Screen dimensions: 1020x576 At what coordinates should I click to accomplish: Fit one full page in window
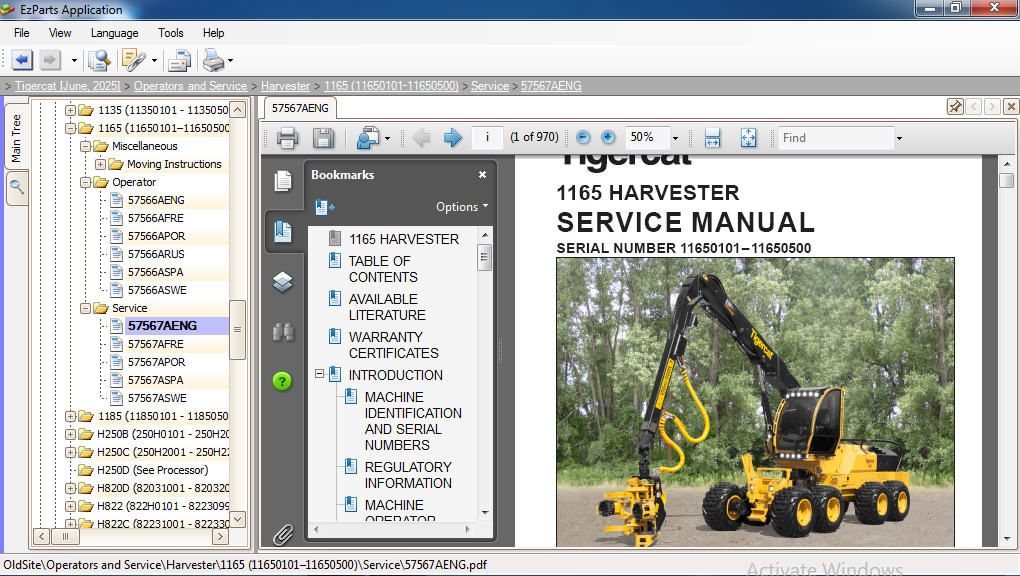pyautogui.click(x=749, y=137)
